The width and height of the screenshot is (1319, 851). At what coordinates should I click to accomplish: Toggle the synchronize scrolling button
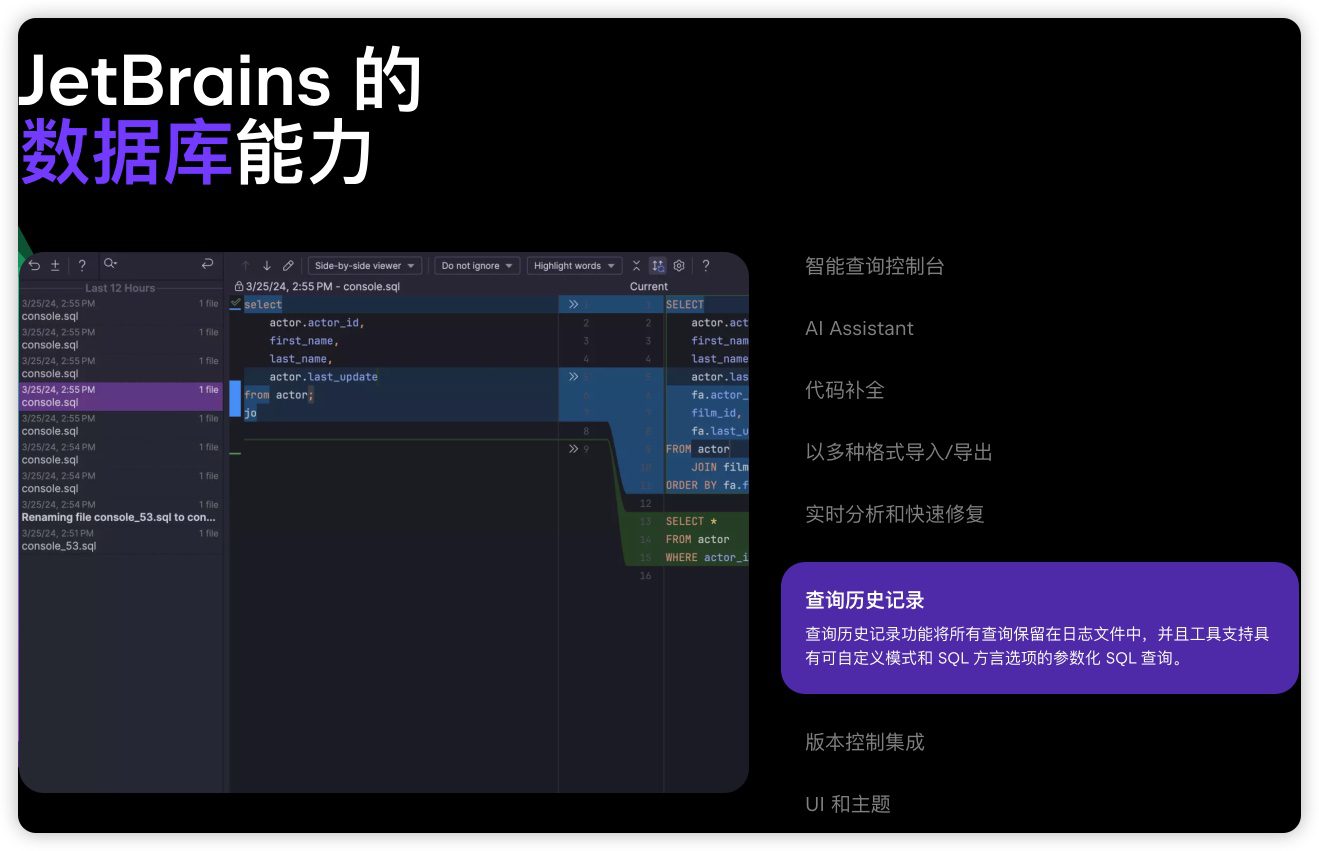657,266
